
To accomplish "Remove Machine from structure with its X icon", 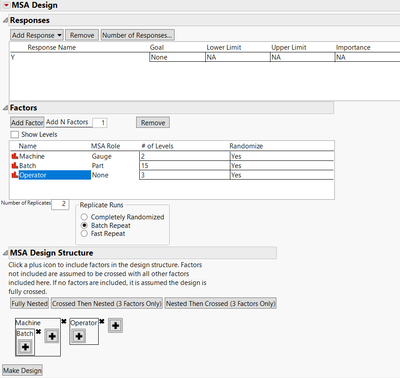I will click(64, 321).
